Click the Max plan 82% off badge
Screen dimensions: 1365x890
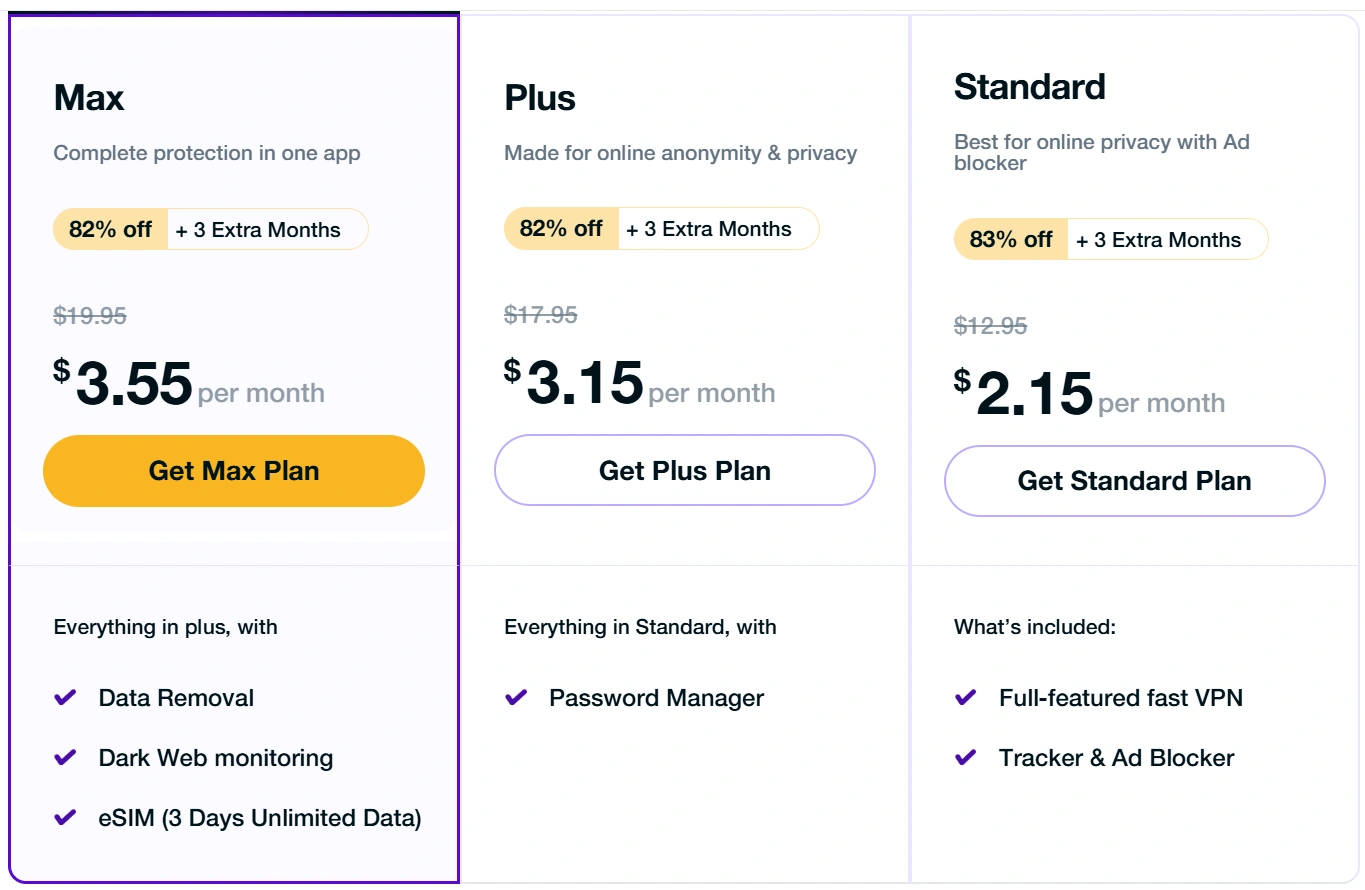click(x=110, y=229)
